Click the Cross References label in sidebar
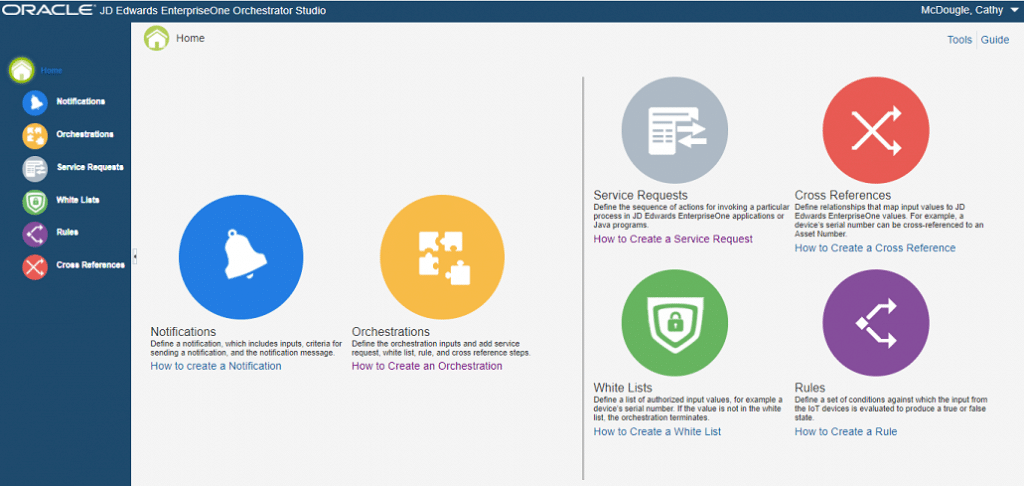This screenshot has height=486, width=1024. coord(91,265)
